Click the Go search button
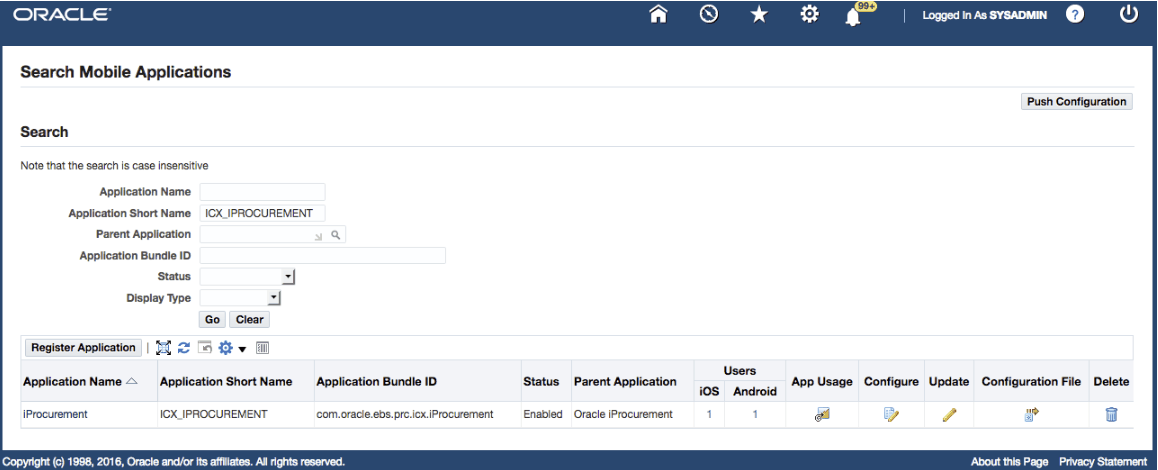The image size is (1158, 470). [213, 319]
